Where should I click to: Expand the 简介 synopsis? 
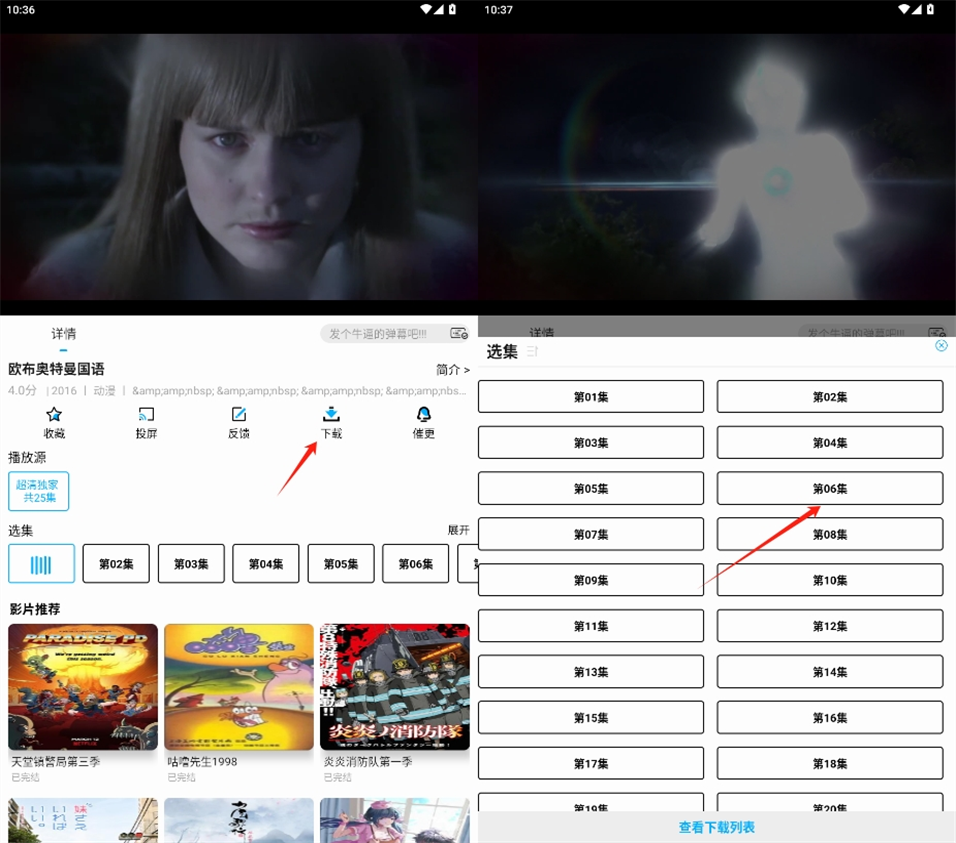click(452, 369)
